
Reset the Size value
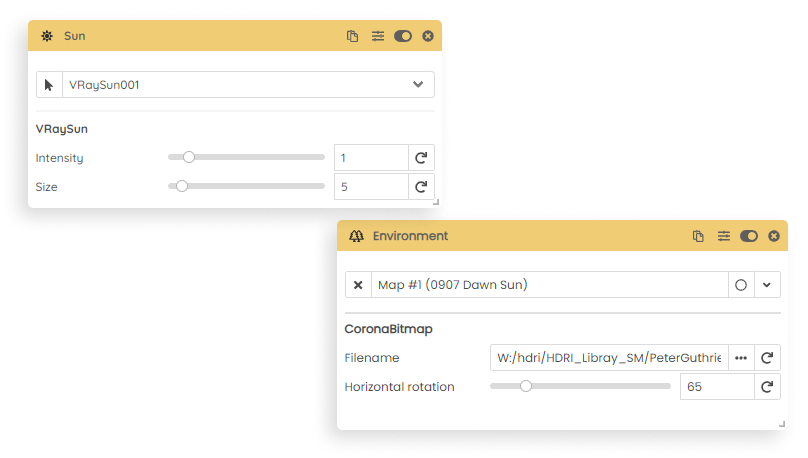[421, 186]
